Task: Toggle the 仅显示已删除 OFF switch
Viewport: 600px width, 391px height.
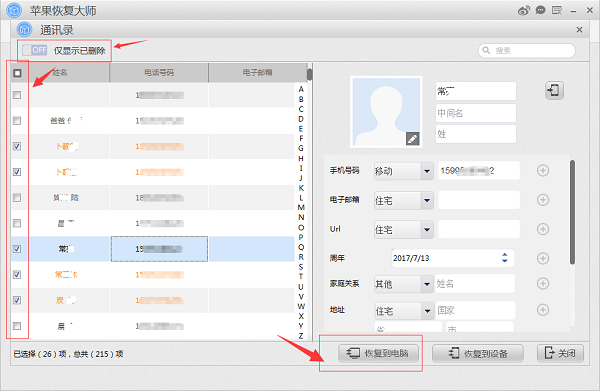Action: [x=34, y=50]
